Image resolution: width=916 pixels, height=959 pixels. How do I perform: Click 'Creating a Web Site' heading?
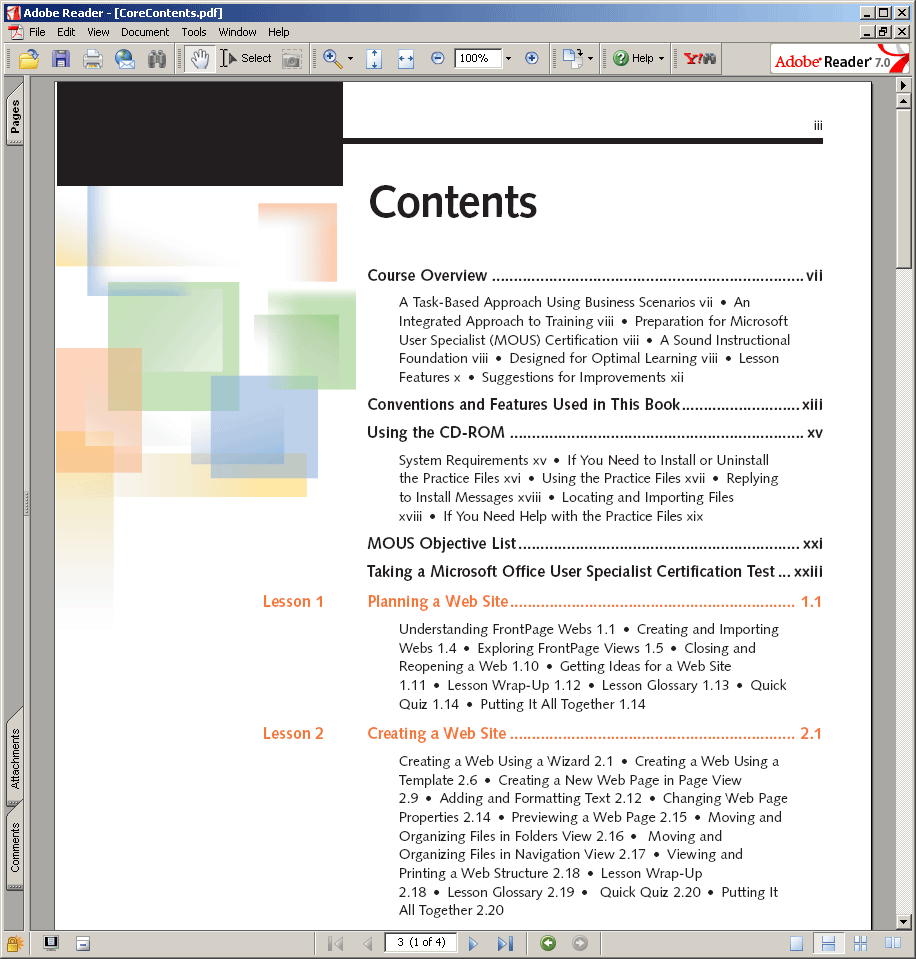pos(595,733)
